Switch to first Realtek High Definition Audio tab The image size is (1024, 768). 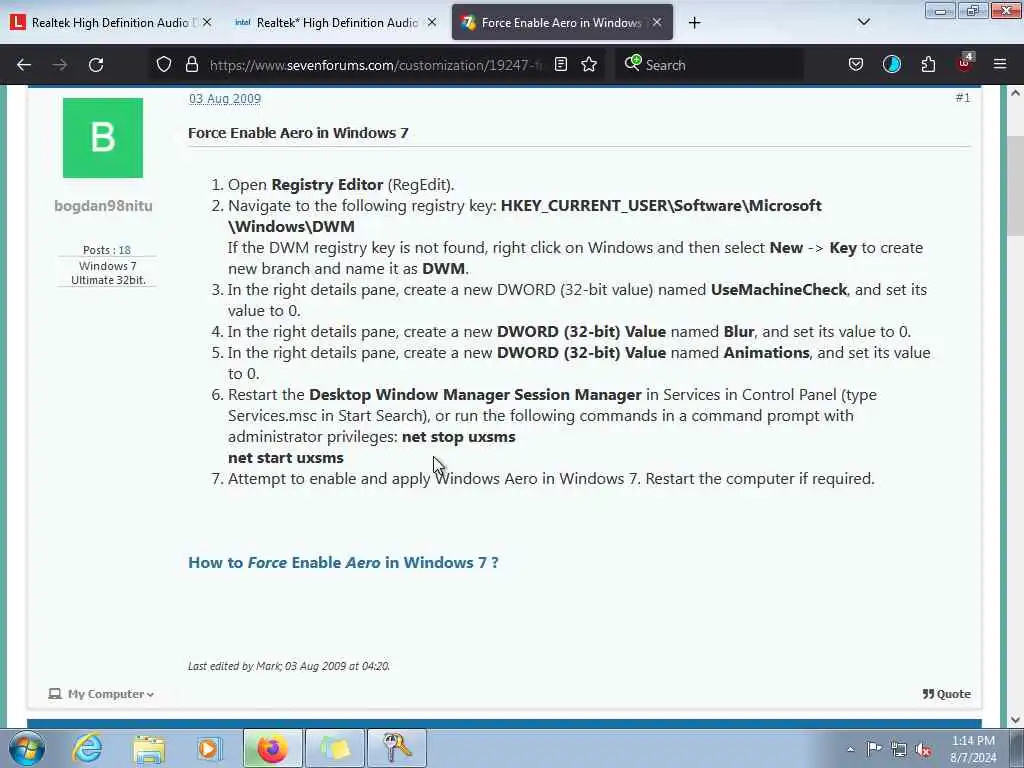point(112,22)
